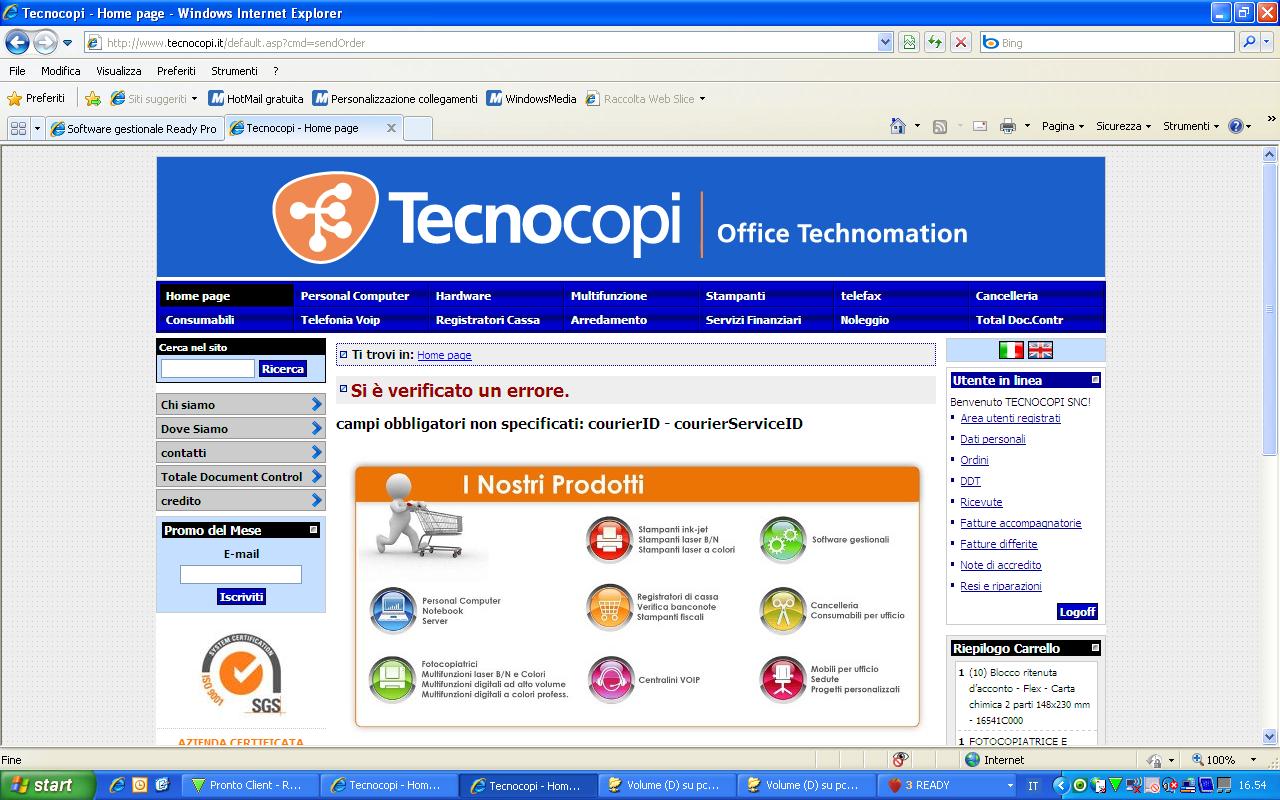Open the Modifica menu
The width and height of the screenshot is (1280, 800).
click(61, 71)
